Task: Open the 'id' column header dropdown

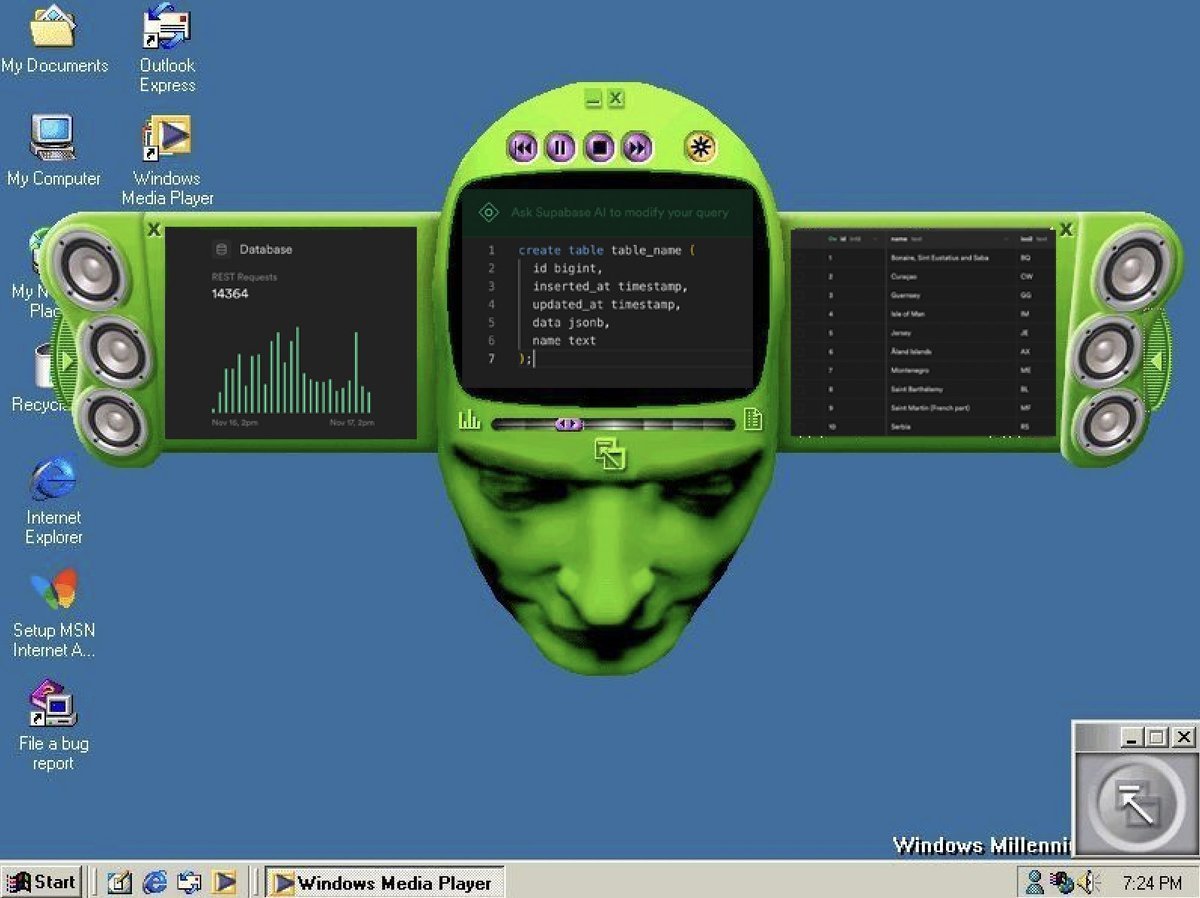Action: (x=875, y=239)
